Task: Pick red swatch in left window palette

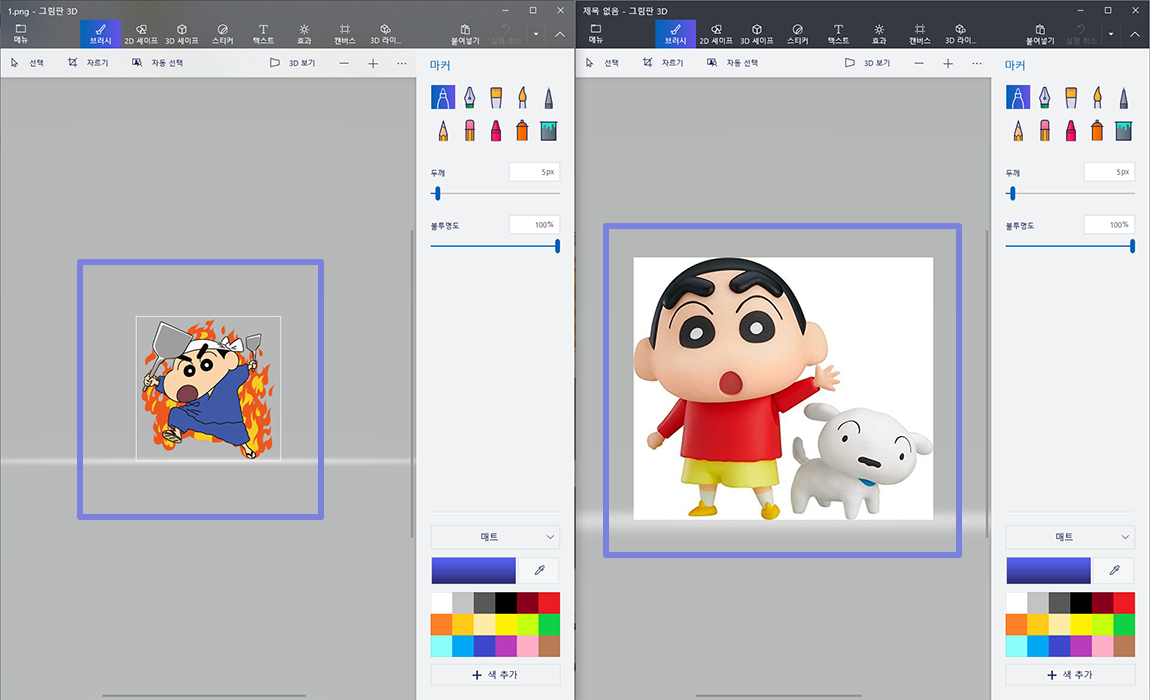Action: point(549,603)
